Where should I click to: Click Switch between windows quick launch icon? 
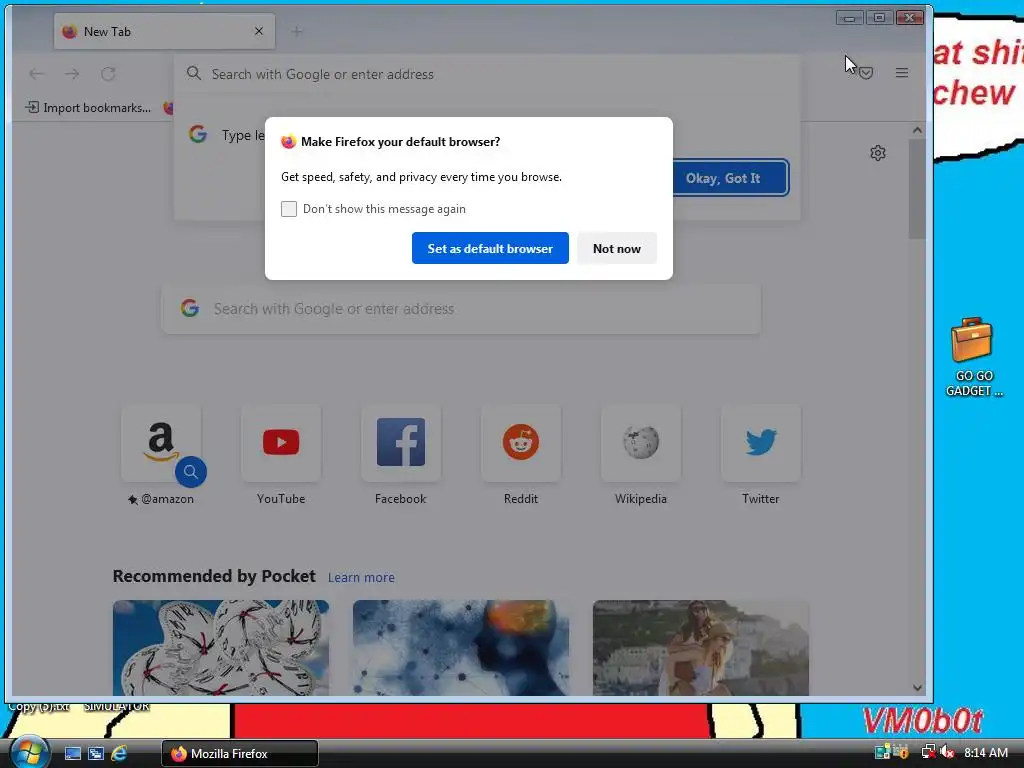tap(96, 754)
